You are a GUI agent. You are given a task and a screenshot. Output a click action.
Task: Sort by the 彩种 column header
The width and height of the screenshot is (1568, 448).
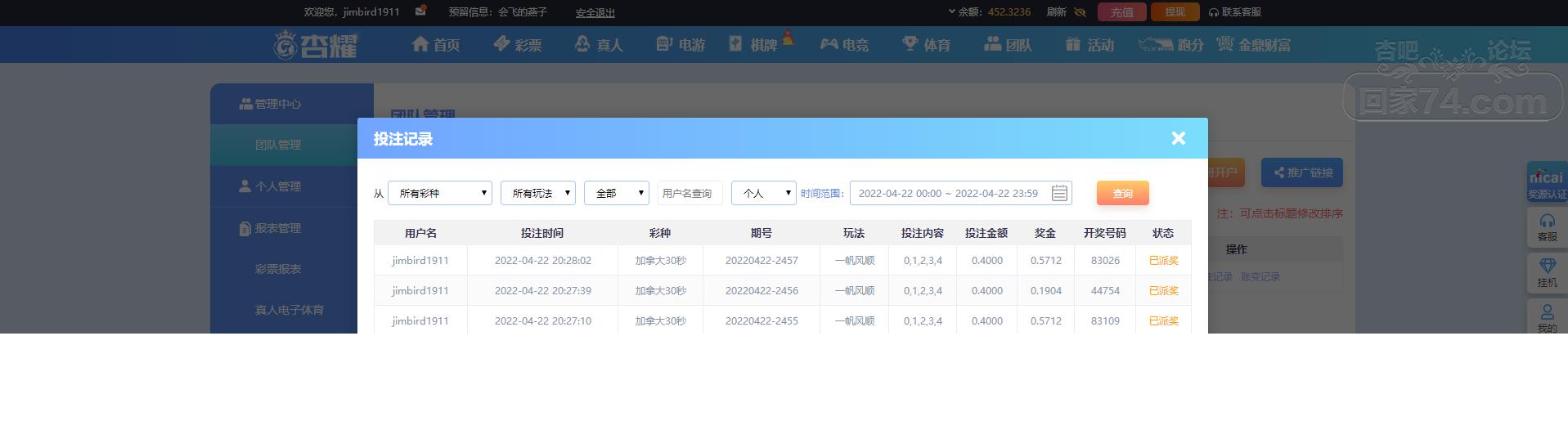660,233
